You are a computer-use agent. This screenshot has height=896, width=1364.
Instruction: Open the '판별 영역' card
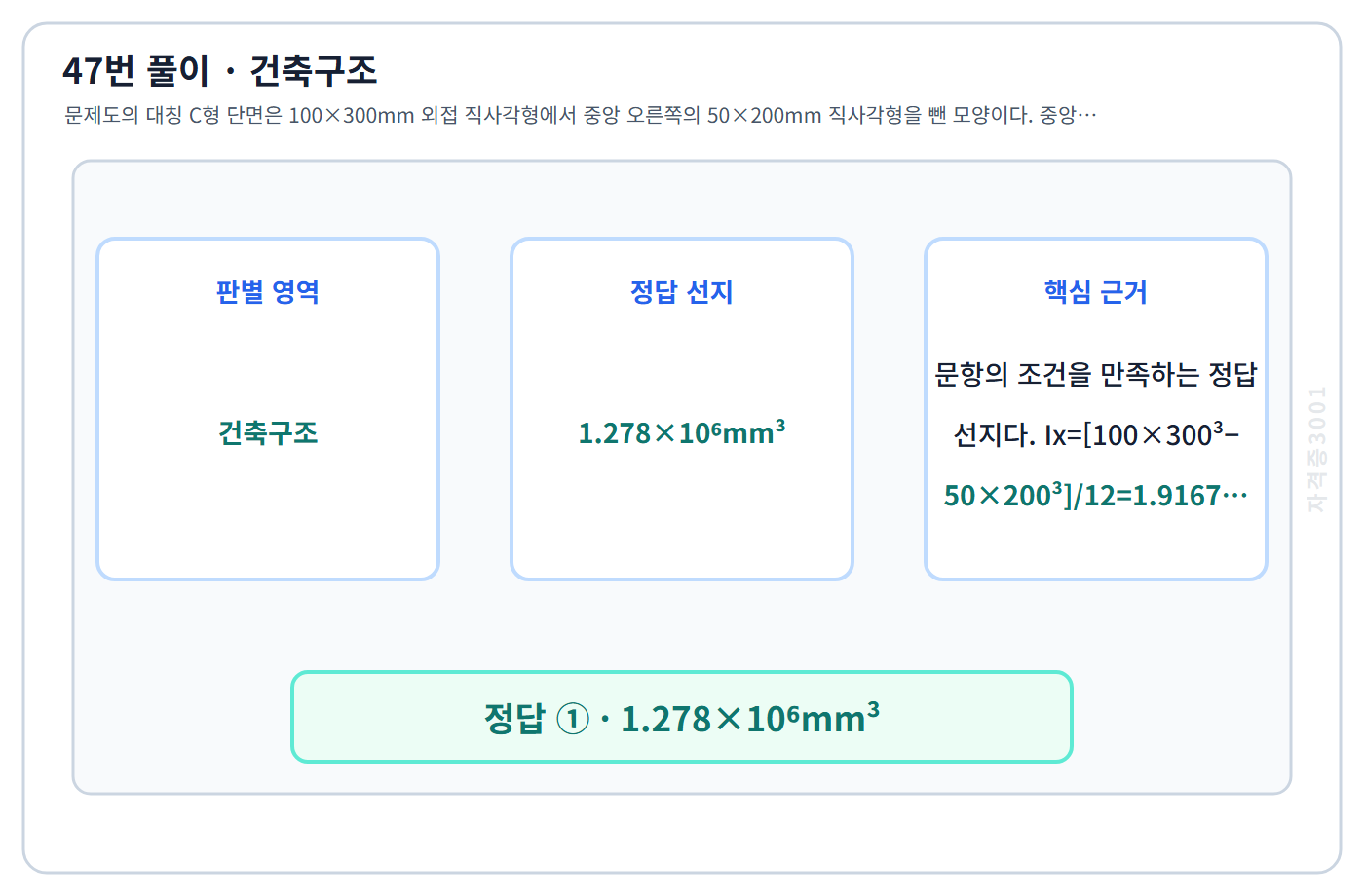(268, 409)
